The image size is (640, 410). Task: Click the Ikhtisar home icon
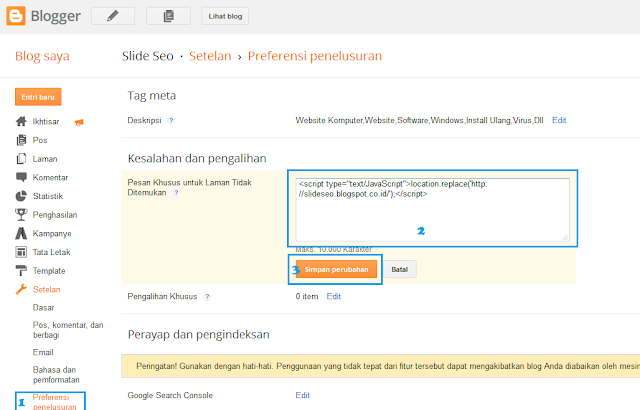click(x=21, y=121)
